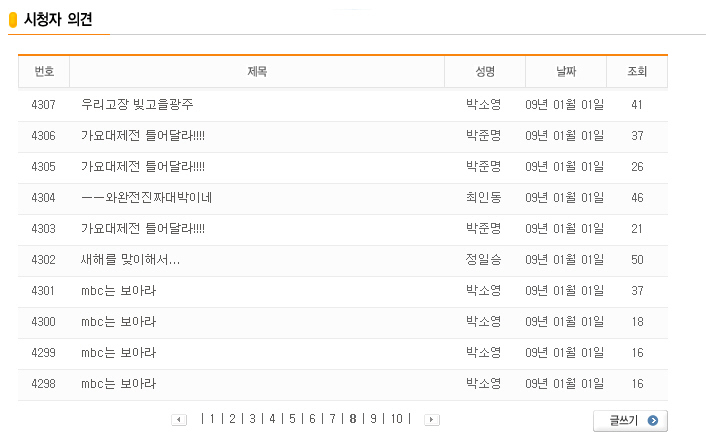Open post 4298 mbc는 보아라

118,384
